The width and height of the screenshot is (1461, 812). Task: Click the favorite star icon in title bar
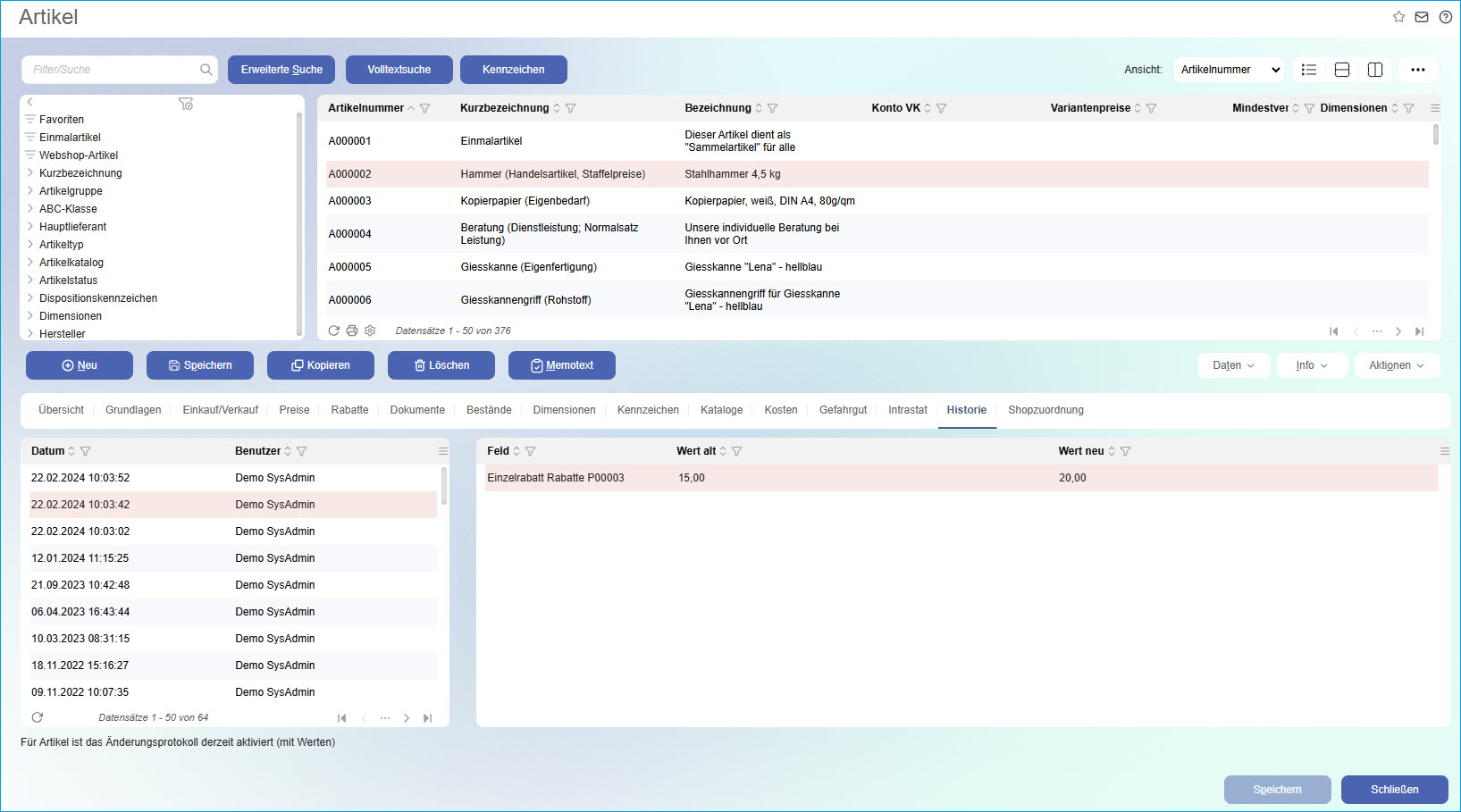point(1398,17)
